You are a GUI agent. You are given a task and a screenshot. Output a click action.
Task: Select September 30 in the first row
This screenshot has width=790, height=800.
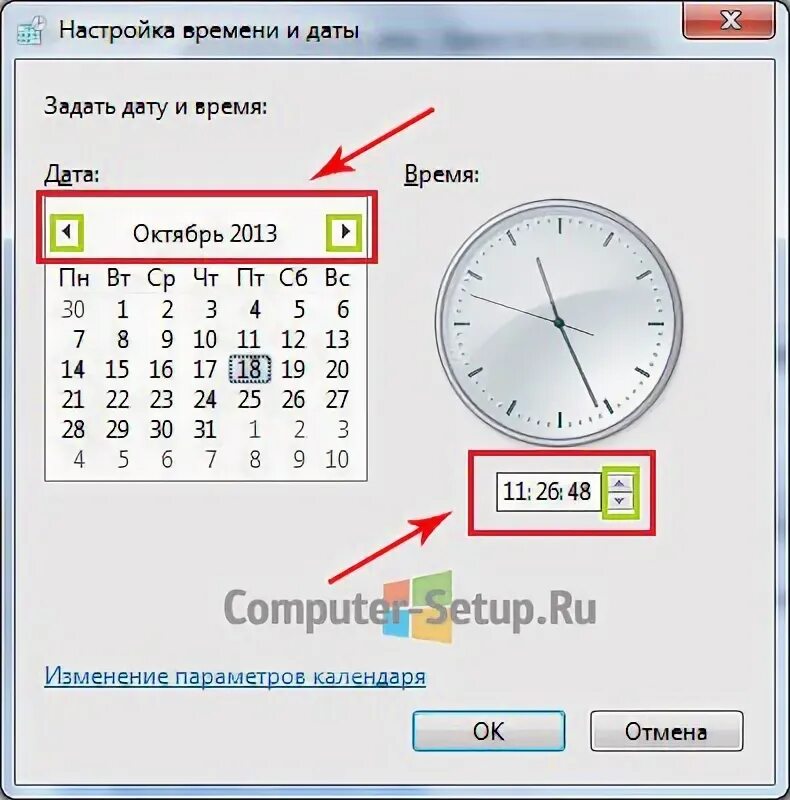[x=72, y=309]
